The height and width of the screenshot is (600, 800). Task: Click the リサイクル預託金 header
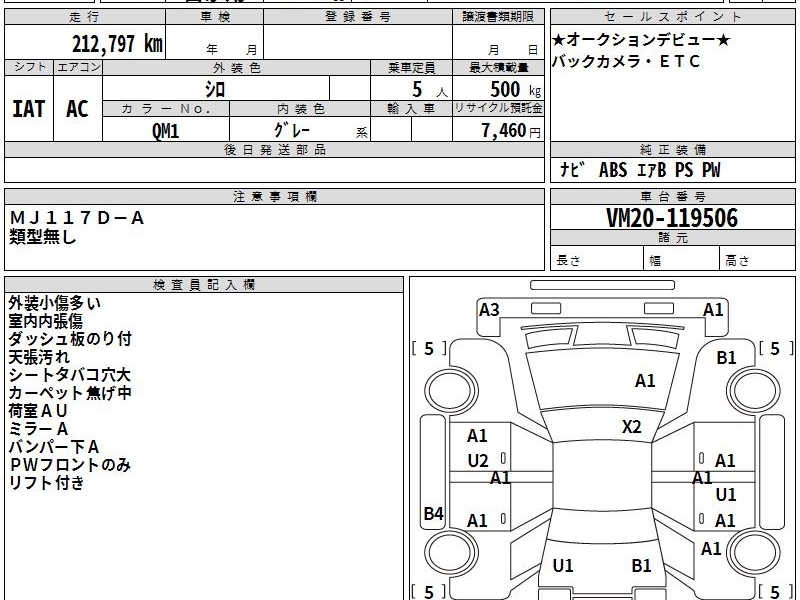tap(498, 109)
